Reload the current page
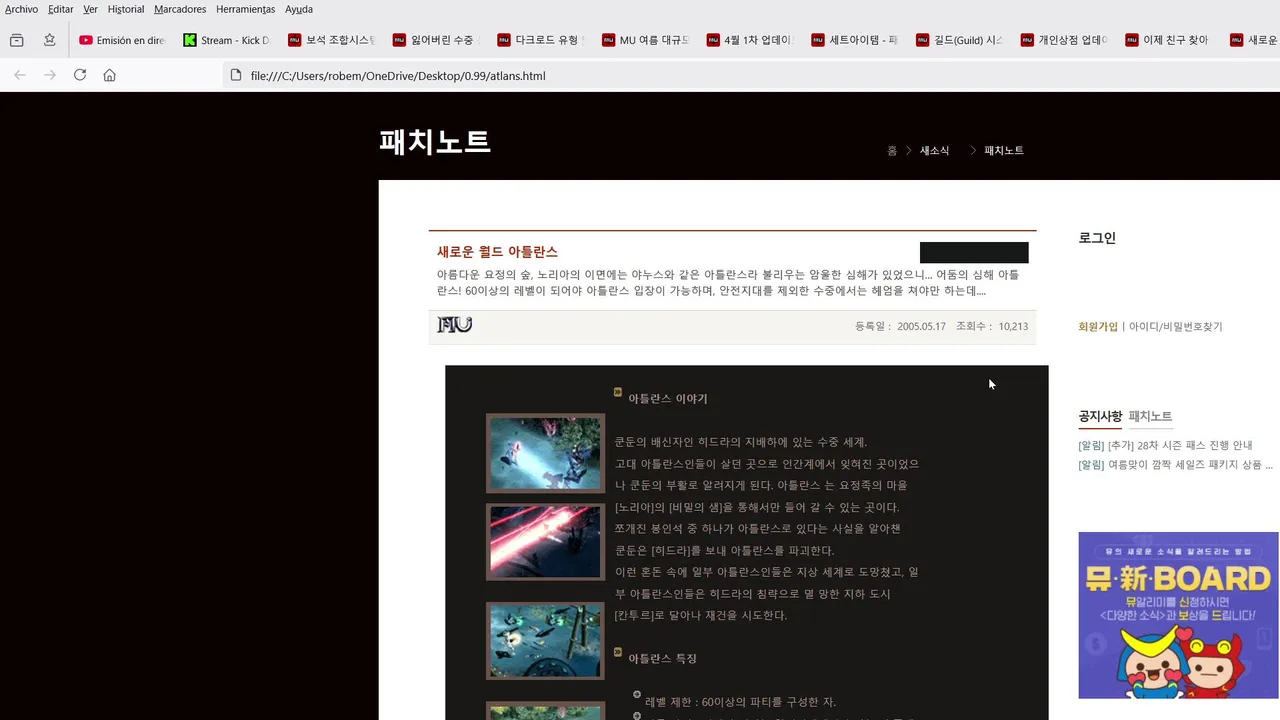This screenshot has width=1280, height=720. point(80,75)
